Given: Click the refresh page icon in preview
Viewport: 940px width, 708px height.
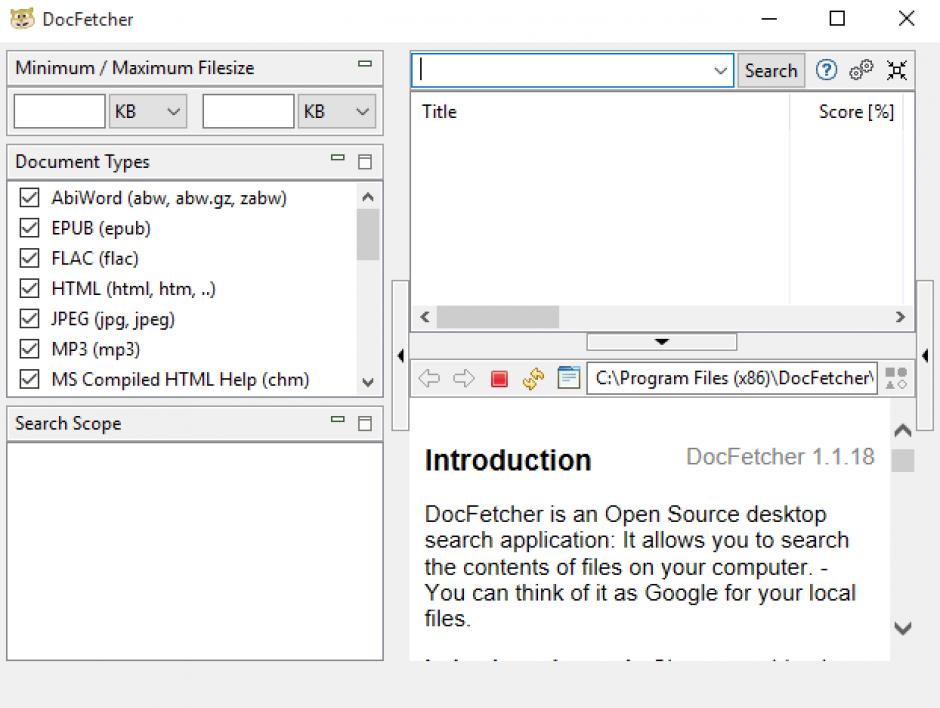Looking at the screenshot, I should [533, 379].
